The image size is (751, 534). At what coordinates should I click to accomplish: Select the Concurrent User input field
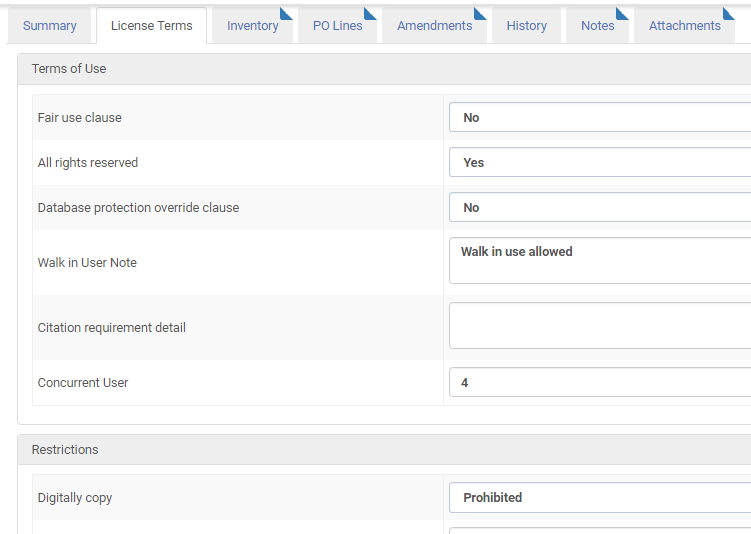(x=600, y=383)
